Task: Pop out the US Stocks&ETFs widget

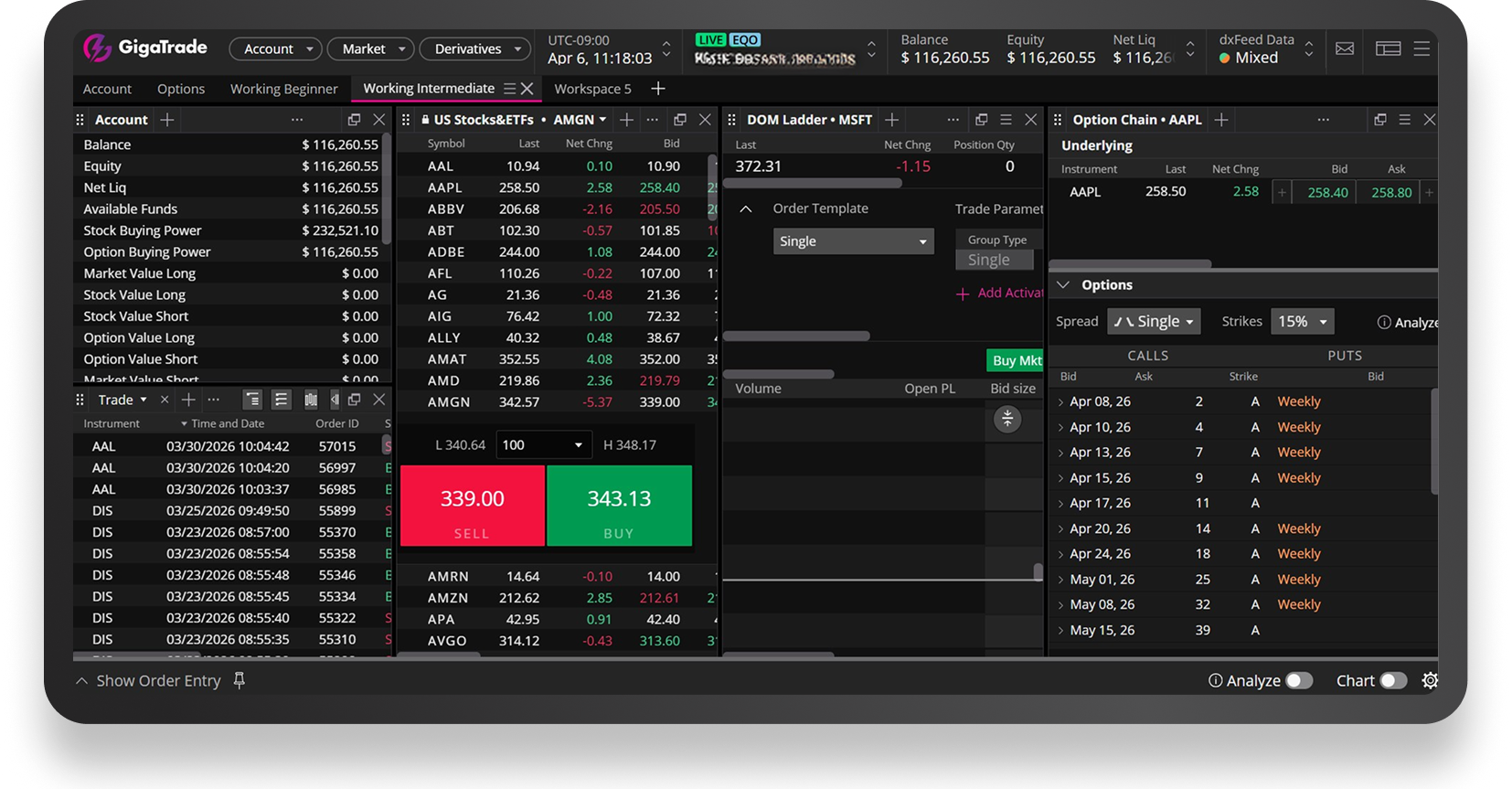Action: coord(680,120)
